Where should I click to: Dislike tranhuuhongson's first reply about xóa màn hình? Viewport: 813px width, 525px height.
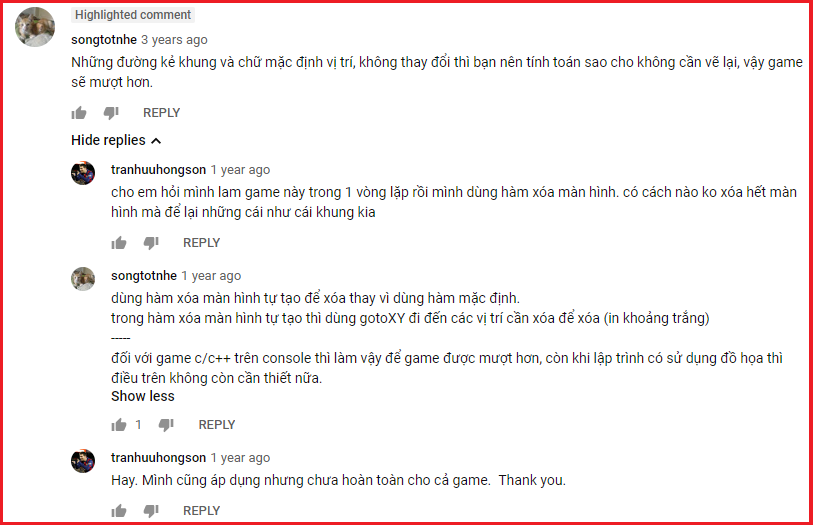pos(151,243)
